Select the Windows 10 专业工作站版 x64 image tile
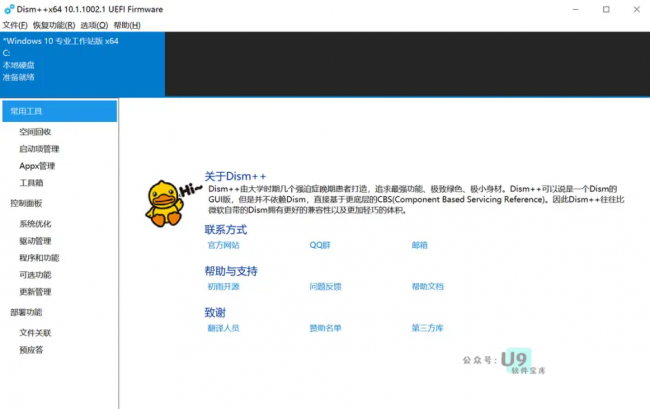The height and width of the screenshot is (409, 650). 82,64
